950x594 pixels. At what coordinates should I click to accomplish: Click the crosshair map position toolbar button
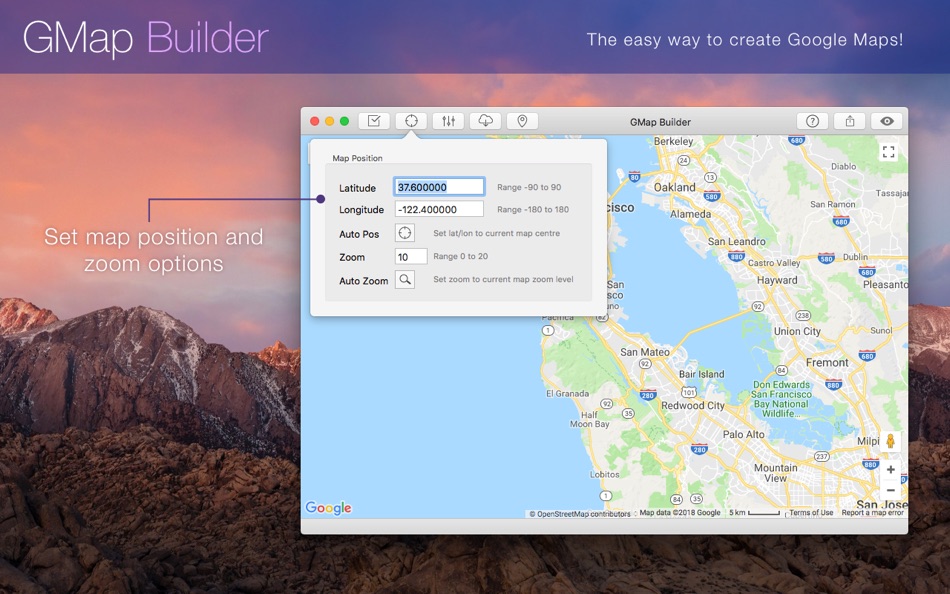(x=411, y=121)
